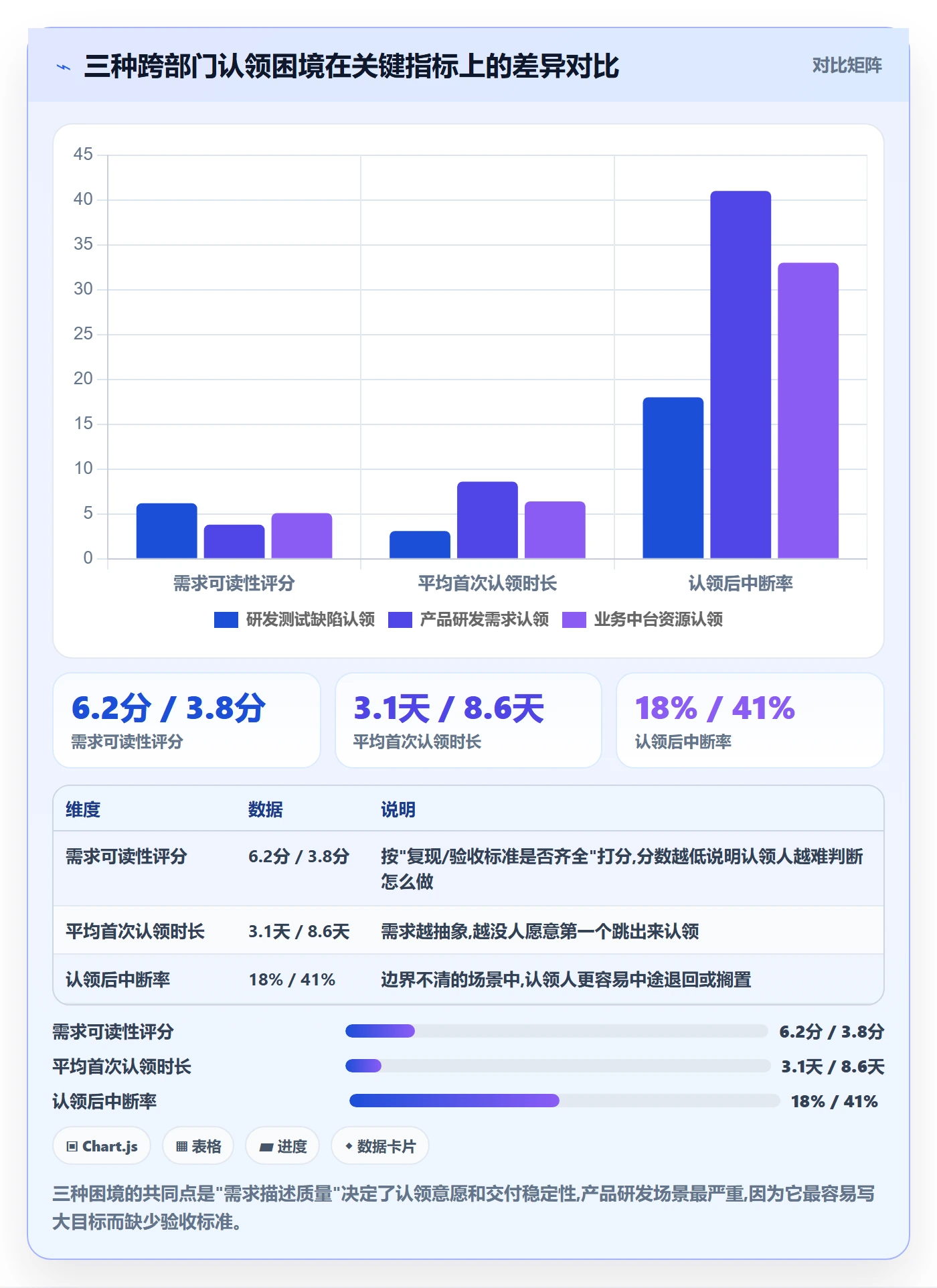Click the 认领后中断率 label on the chart axis
The image size is (937, 1288).
[740, 583]
